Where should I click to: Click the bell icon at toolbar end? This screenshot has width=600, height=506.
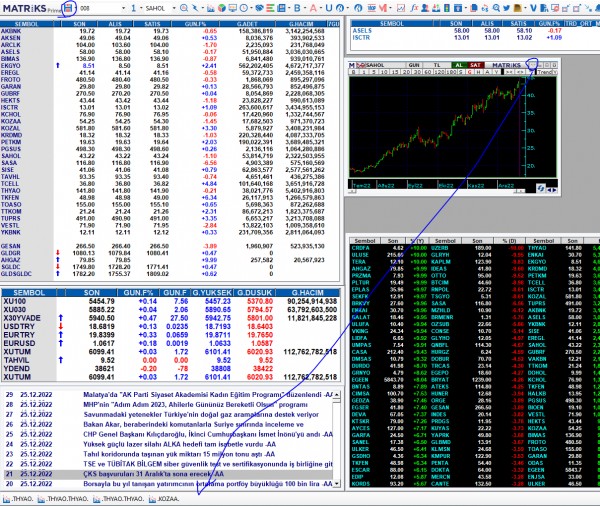tap(597, 8)
